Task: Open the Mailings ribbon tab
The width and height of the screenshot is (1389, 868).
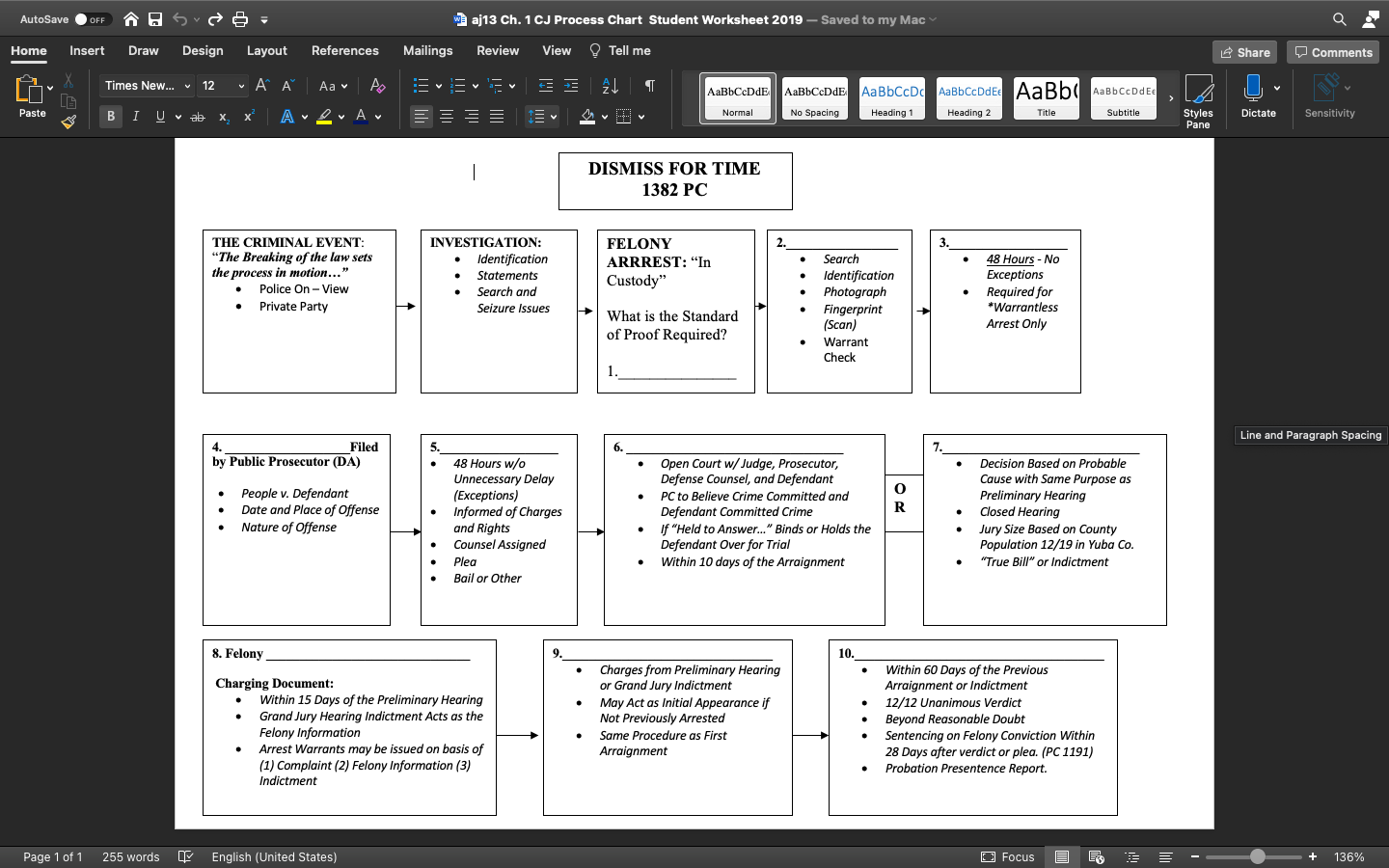Action: [x=427, y=51]
